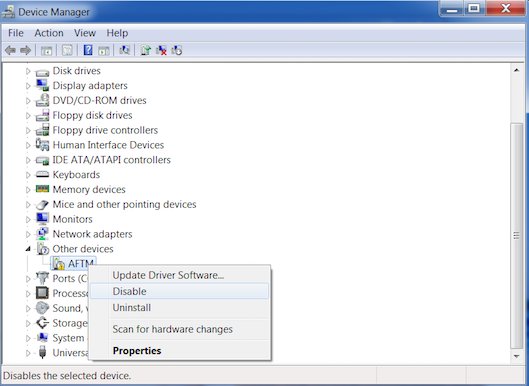Open the Action menu
Image resolution: width=529 pixels, height=386 pixels.
49,33
